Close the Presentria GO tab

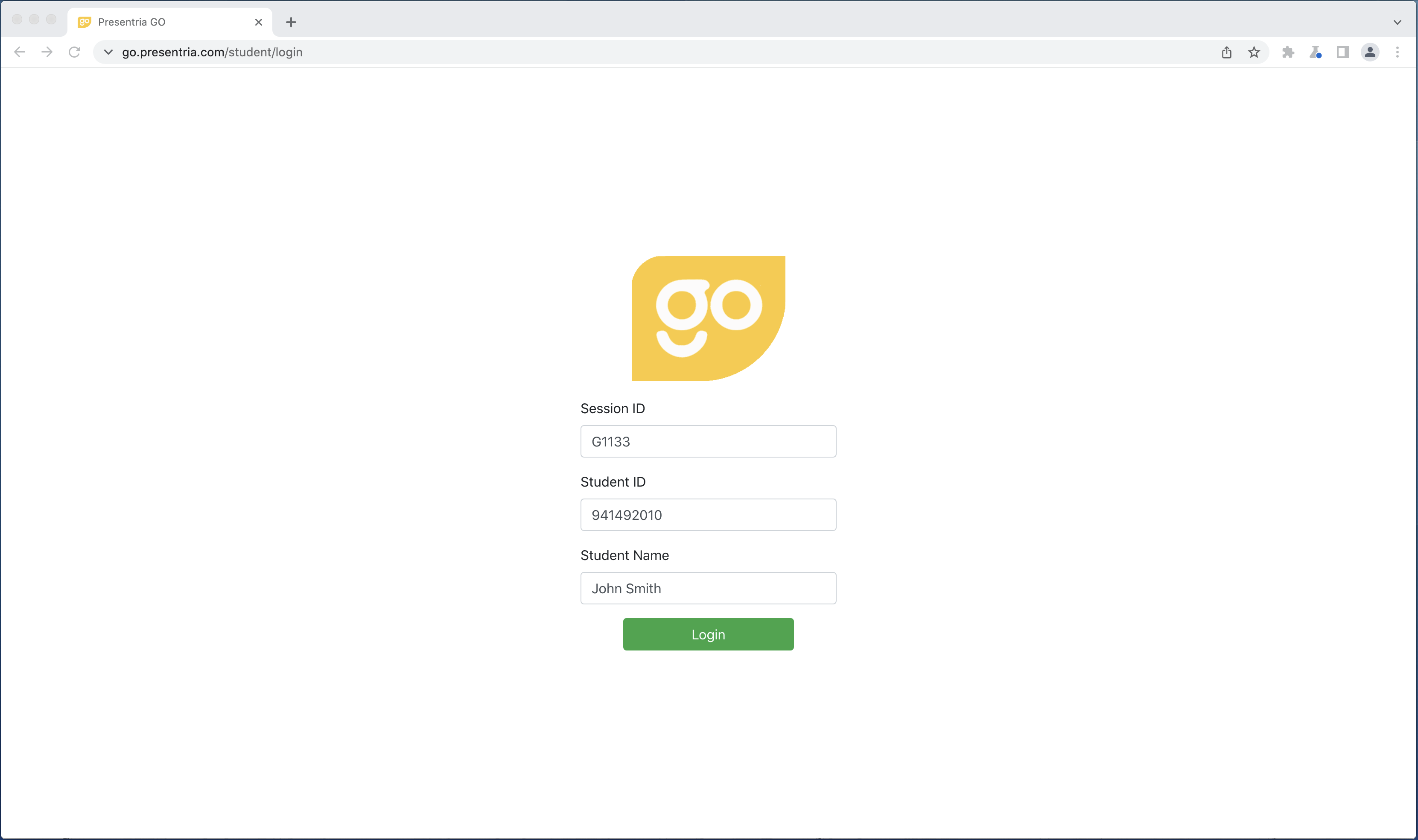tap(259, 22)
